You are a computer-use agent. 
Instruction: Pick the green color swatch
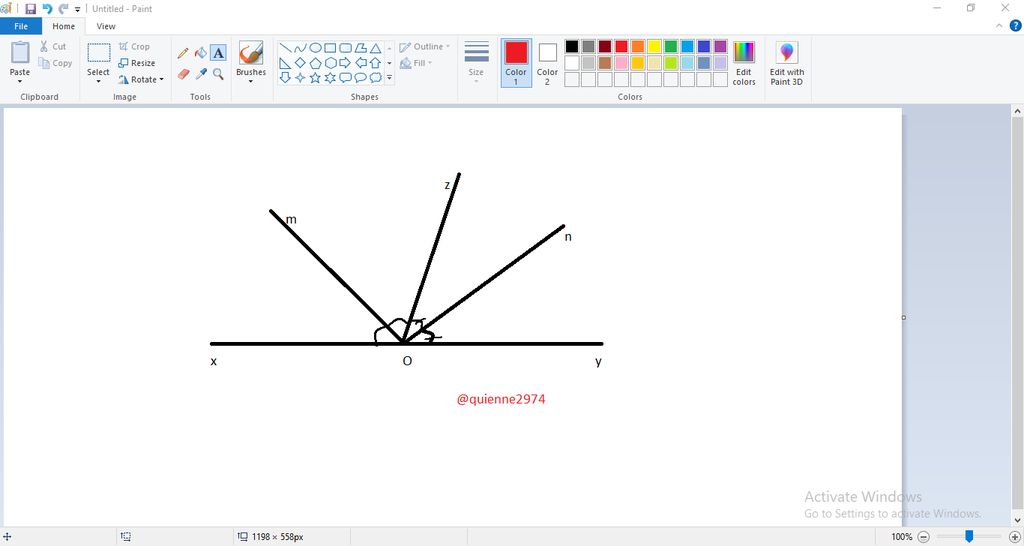coord(671,46)
